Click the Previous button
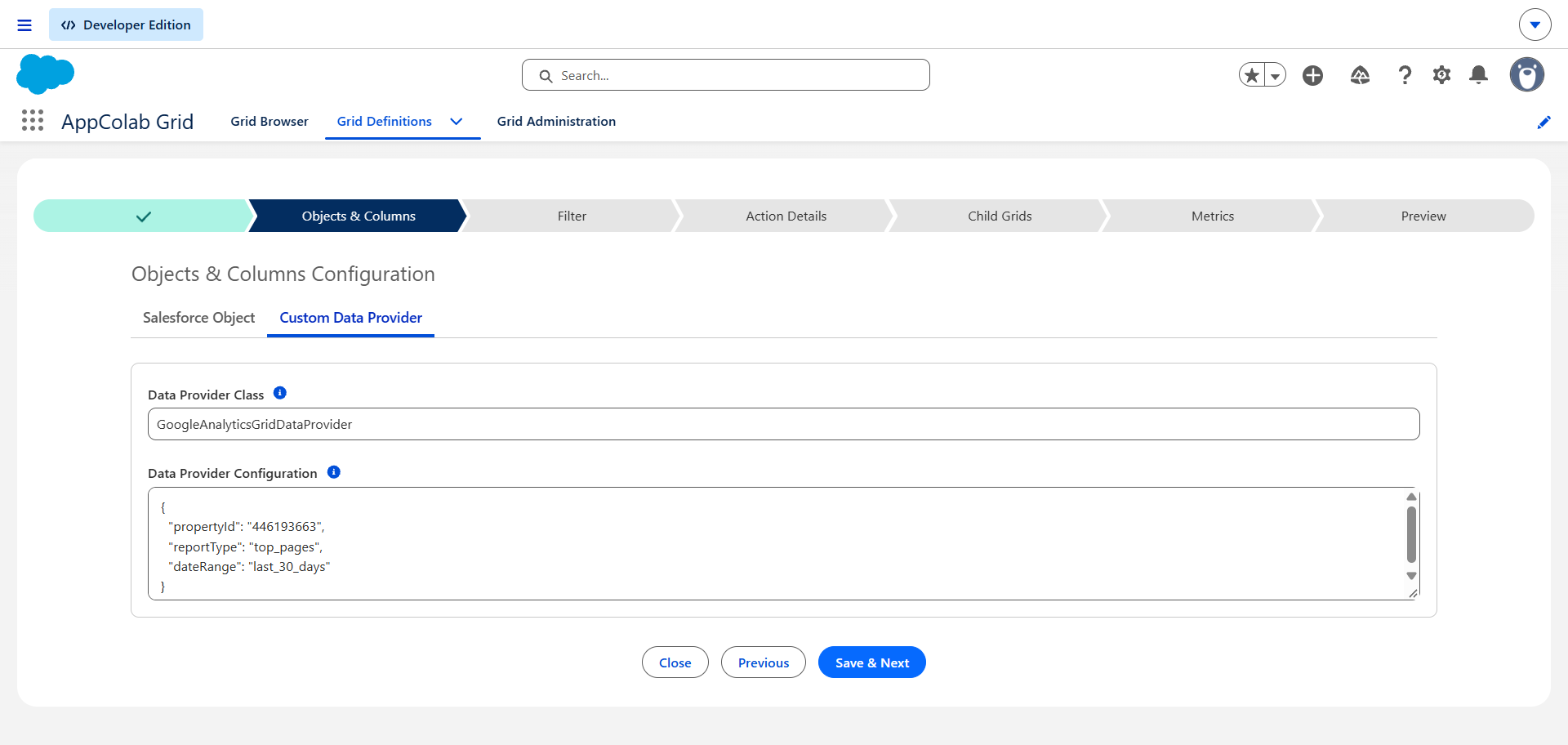 pos(764,662)
